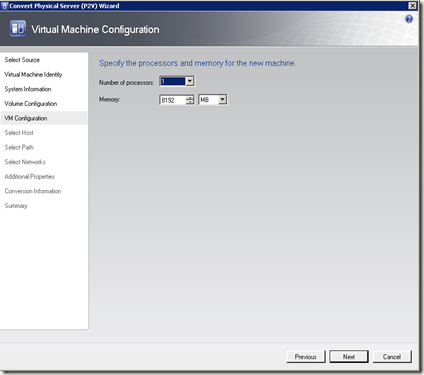
Task: Select the Select Host step
Action: [x=19, y=133]
